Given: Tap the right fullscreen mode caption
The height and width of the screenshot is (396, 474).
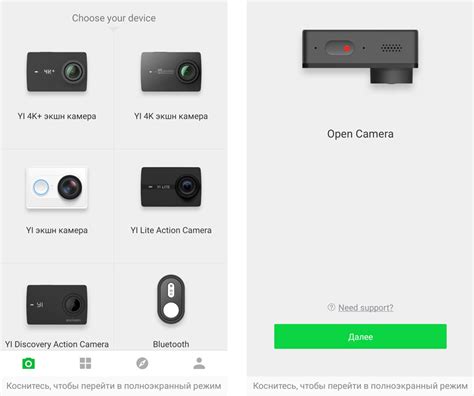Looking at the screenshot, I should click(x=360, y=386).
